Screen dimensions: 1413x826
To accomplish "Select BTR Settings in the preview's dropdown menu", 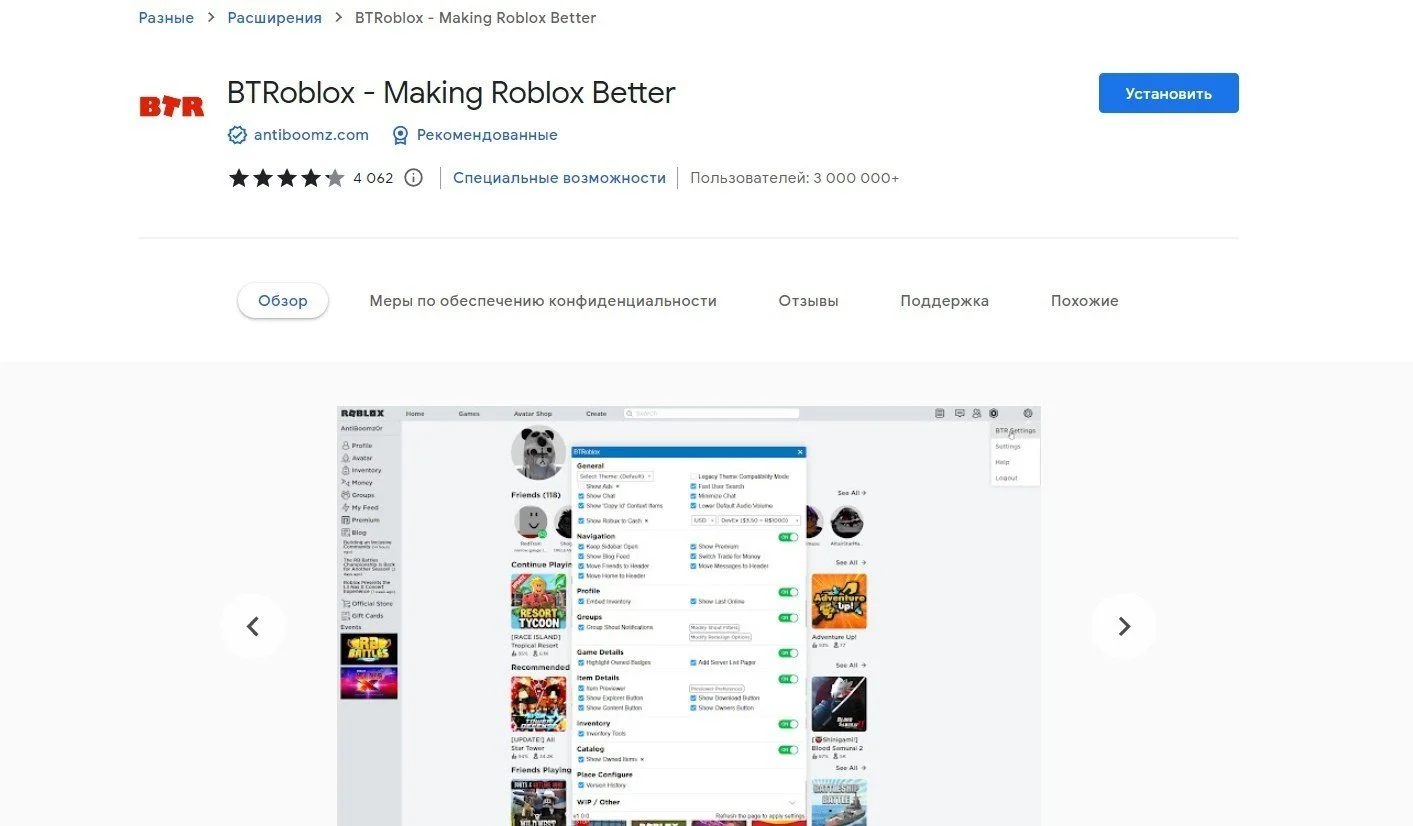I will click(x=1015, y=431).
